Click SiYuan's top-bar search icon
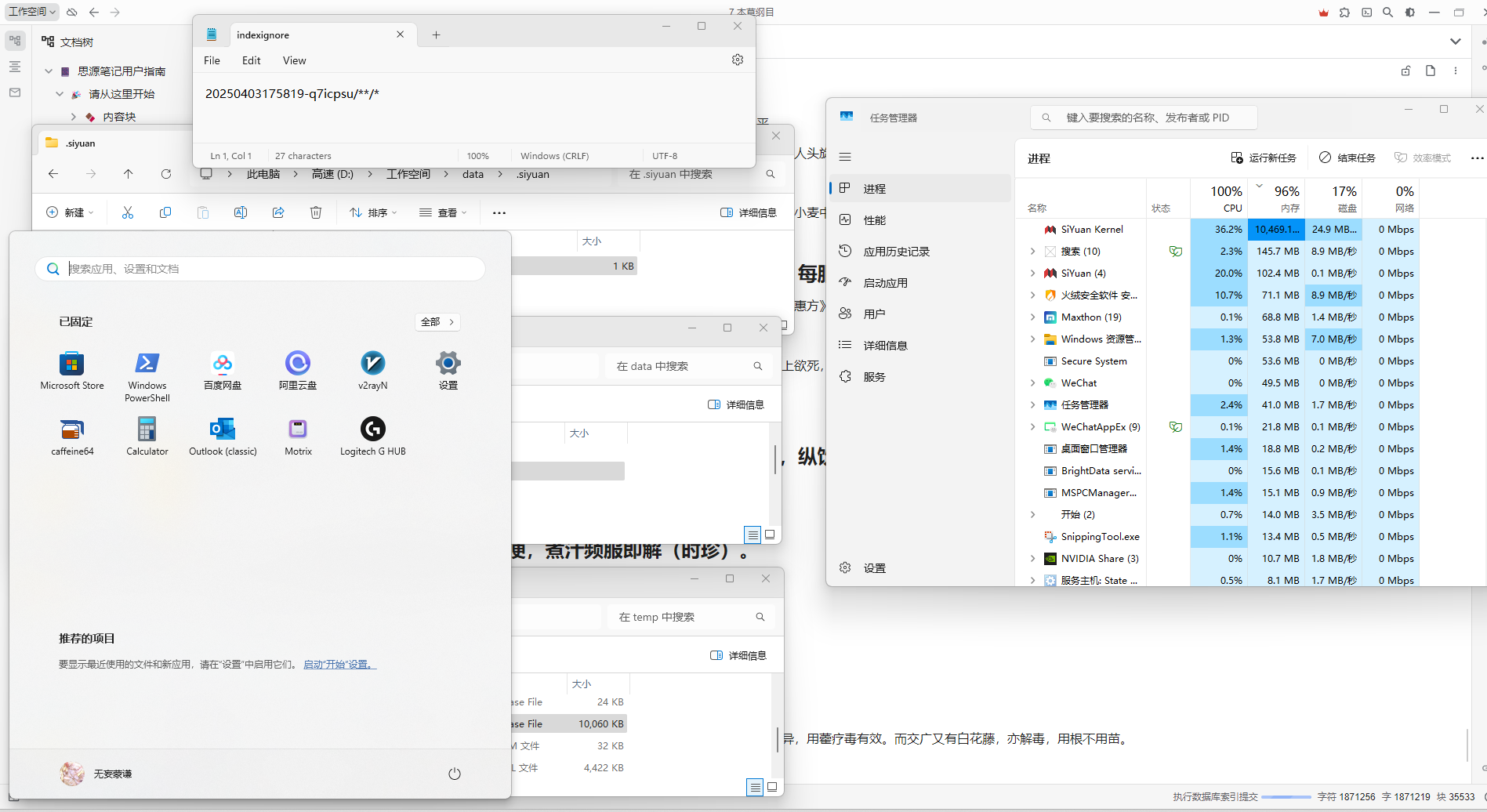Screen dimensions: 1487x812 click(1388, 13)
